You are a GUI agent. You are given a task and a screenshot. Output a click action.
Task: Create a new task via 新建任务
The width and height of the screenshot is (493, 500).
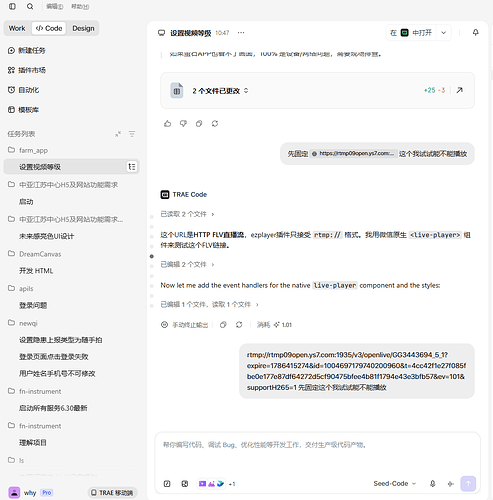point(27,50)
